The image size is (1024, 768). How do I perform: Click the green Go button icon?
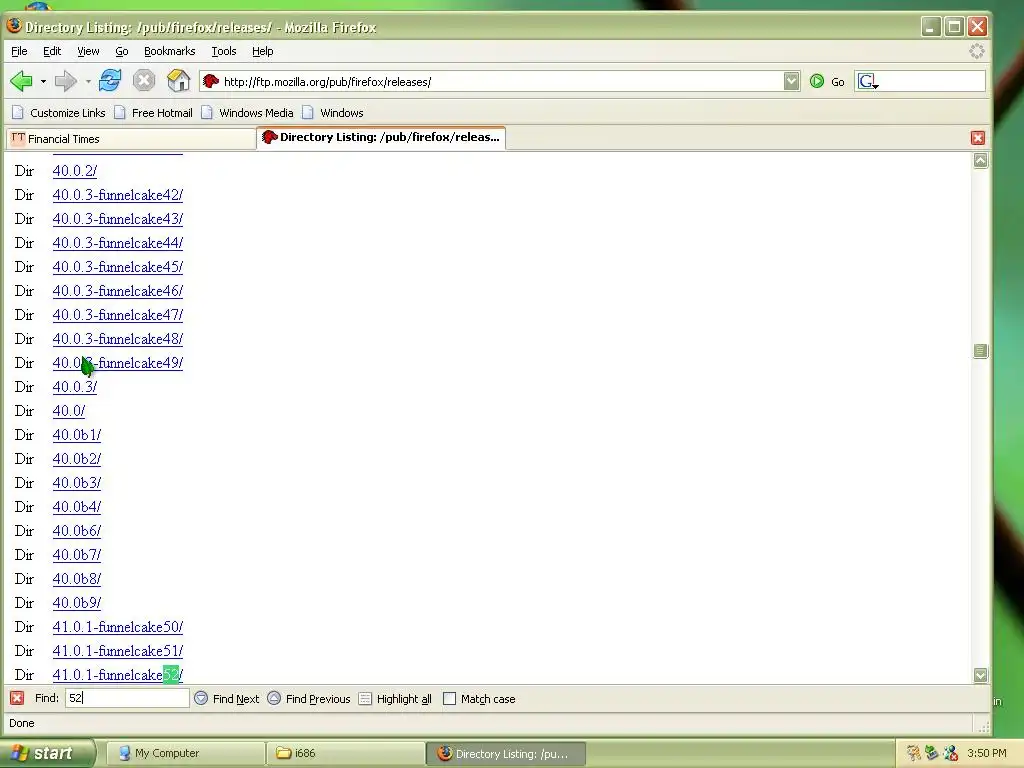point(816,82)
